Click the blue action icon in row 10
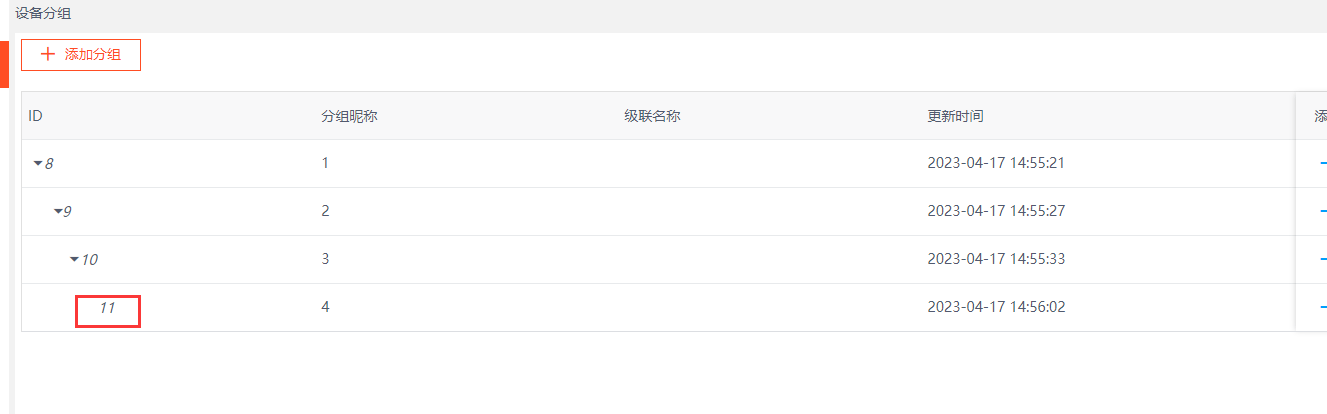Image resolution: width=1327 pixels, height=414 pixels. [1322, 258]
